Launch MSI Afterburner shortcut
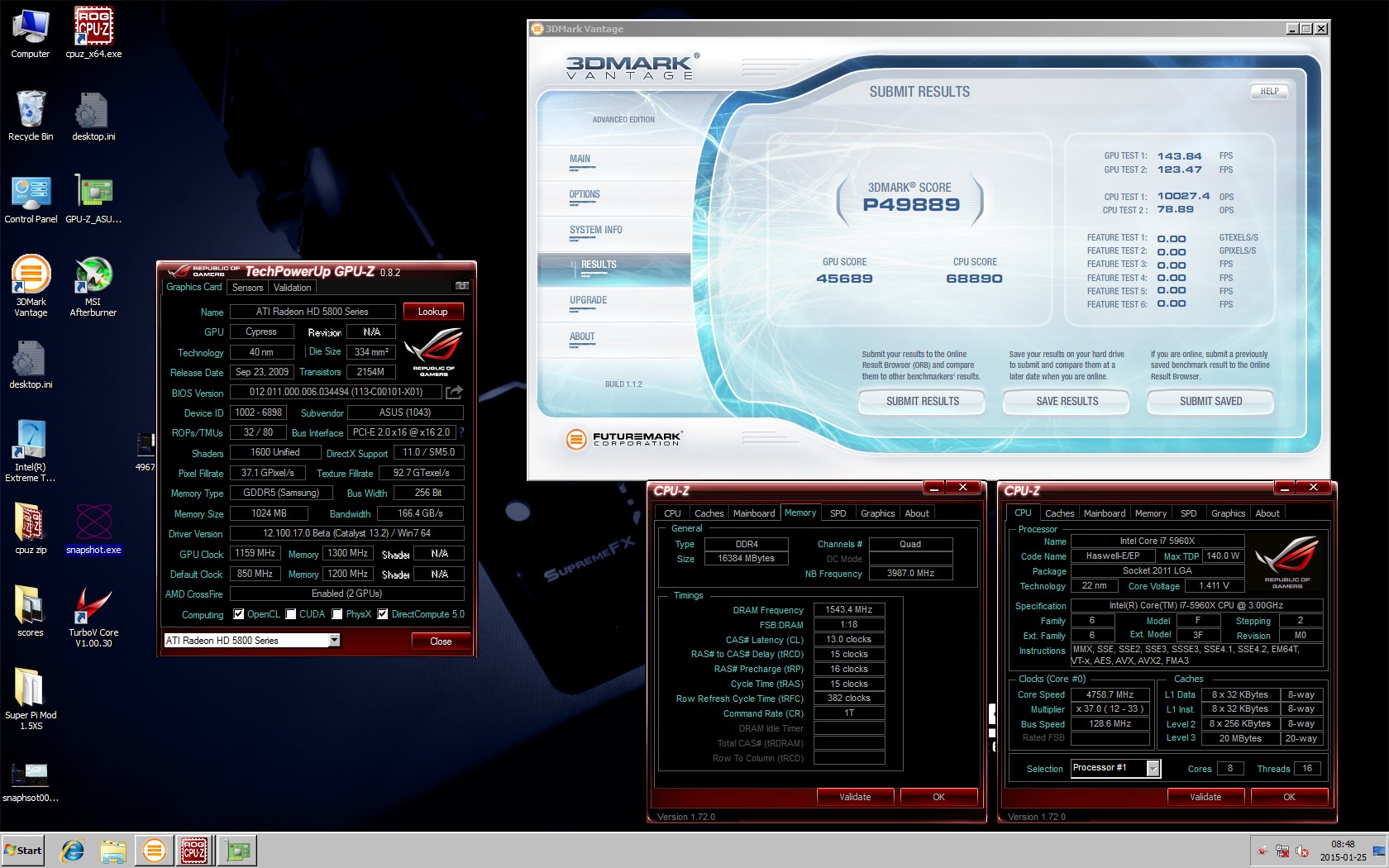 [x=93, y=286]
